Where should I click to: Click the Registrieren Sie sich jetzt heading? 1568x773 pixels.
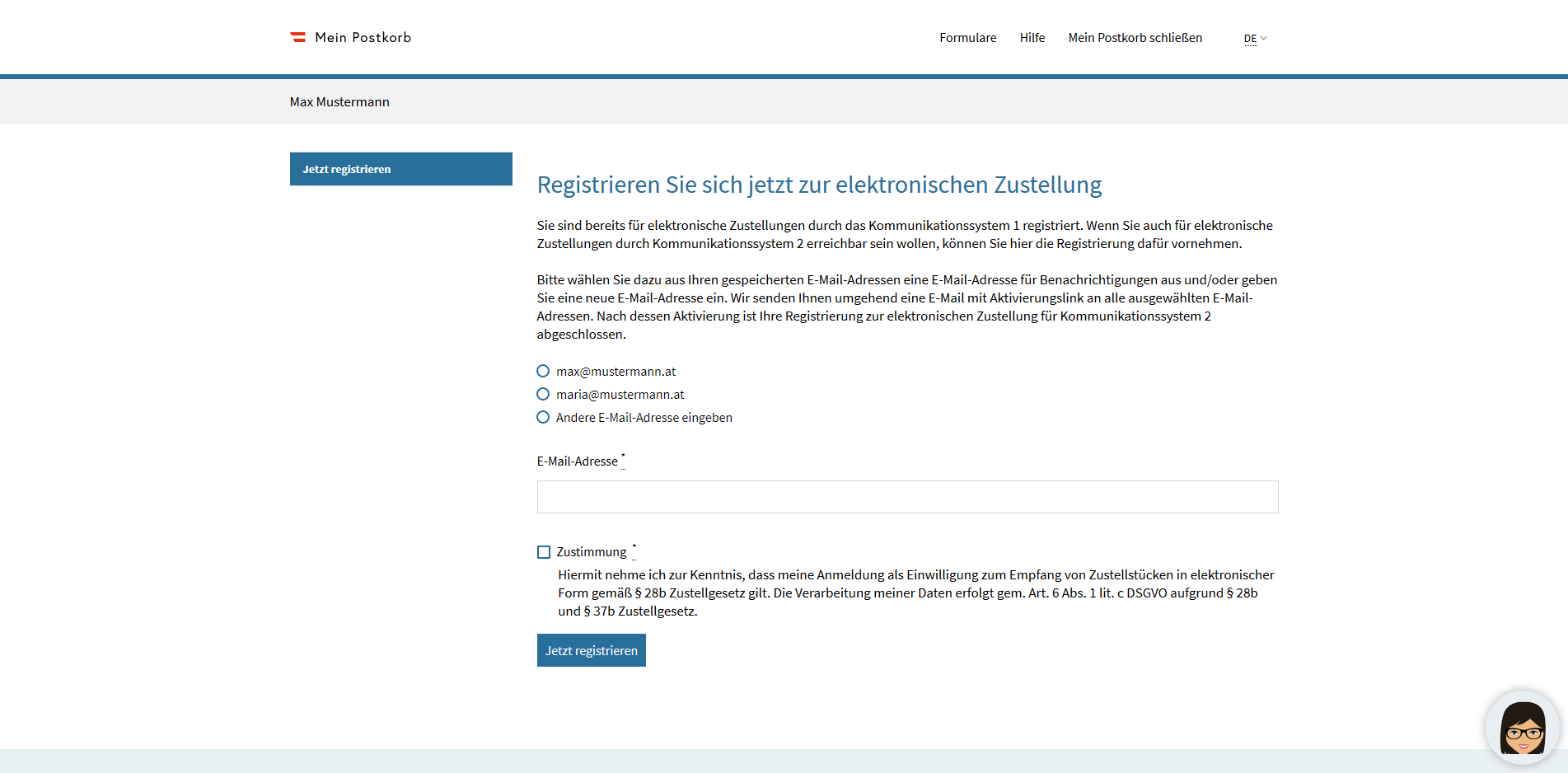click(x=819, y=185)
